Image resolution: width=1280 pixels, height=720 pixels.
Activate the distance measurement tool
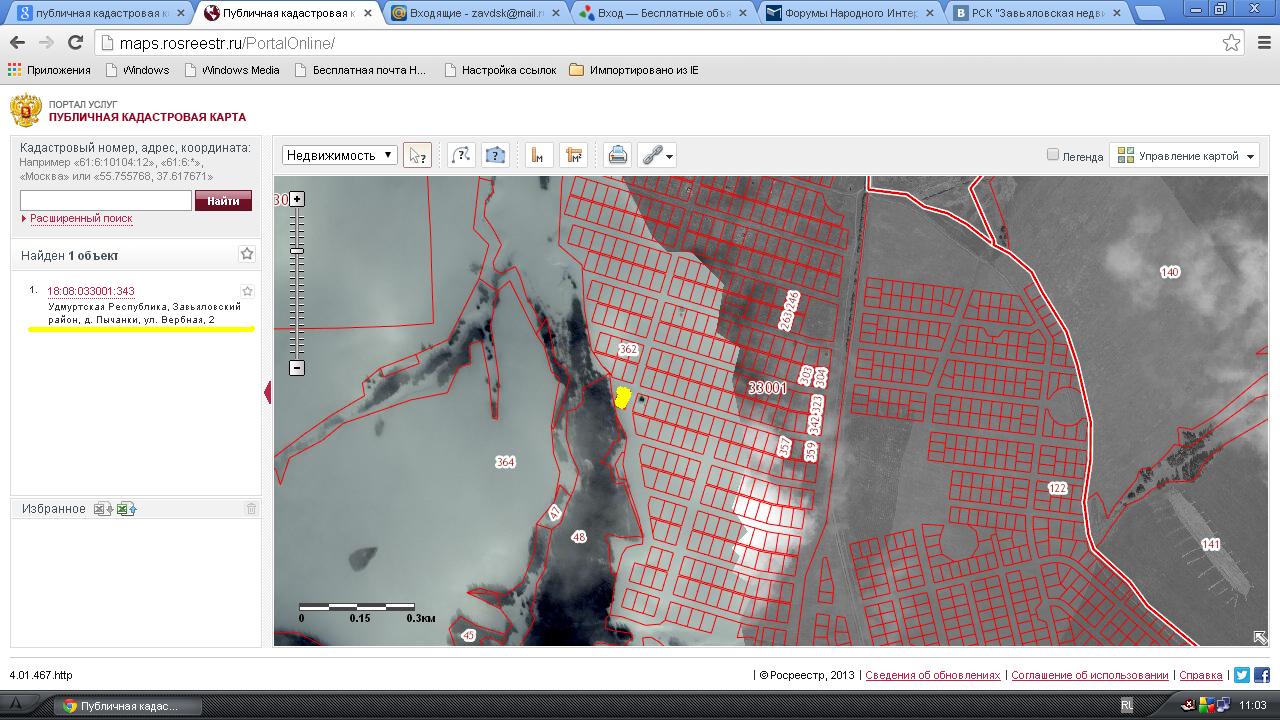point(538,155)
